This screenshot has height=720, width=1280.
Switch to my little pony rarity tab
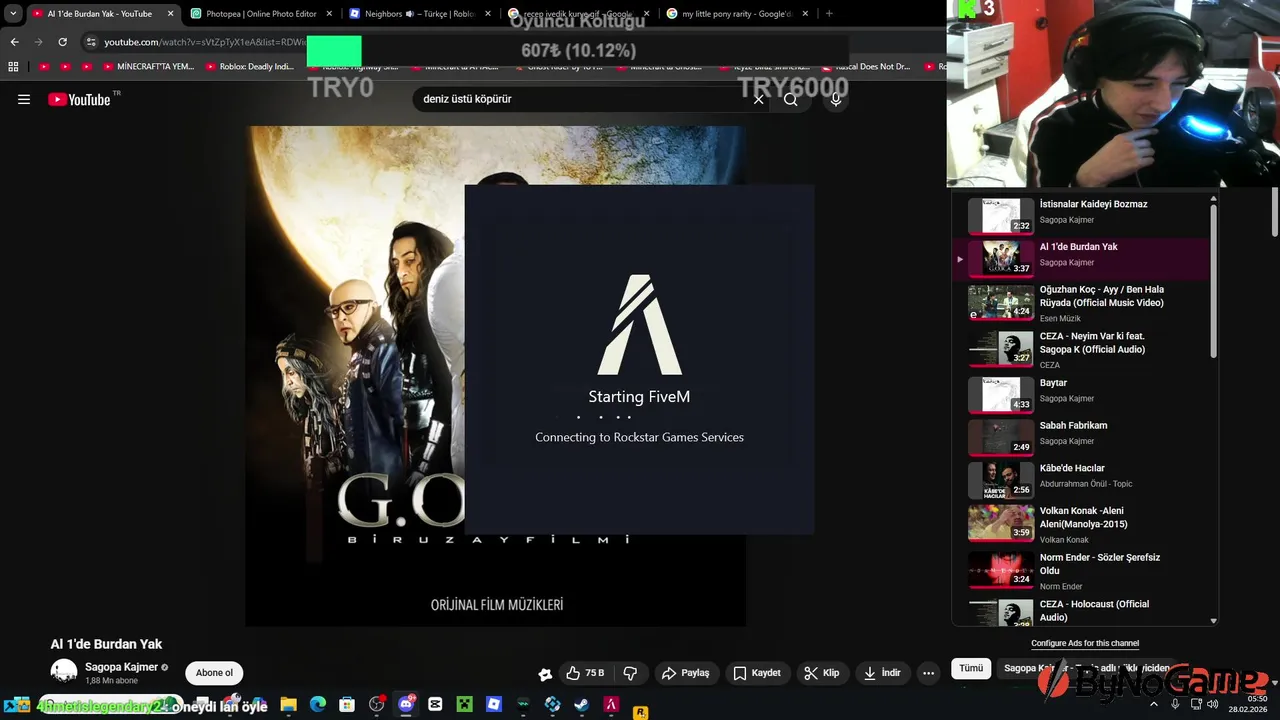[x=737, y=14]
